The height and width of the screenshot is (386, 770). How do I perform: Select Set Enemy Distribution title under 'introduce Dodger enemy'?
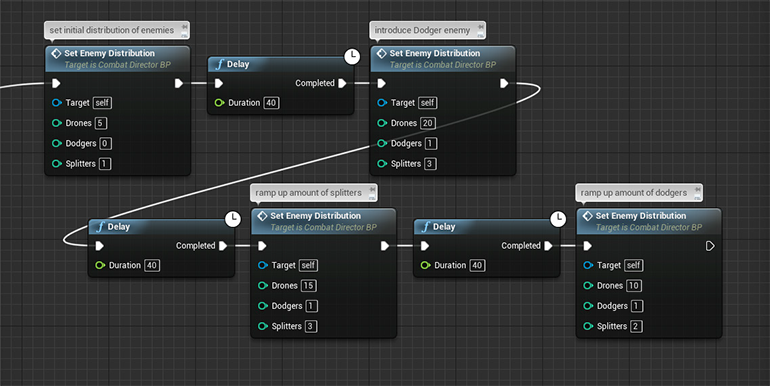pyautogui.click(x=435, y=53)
